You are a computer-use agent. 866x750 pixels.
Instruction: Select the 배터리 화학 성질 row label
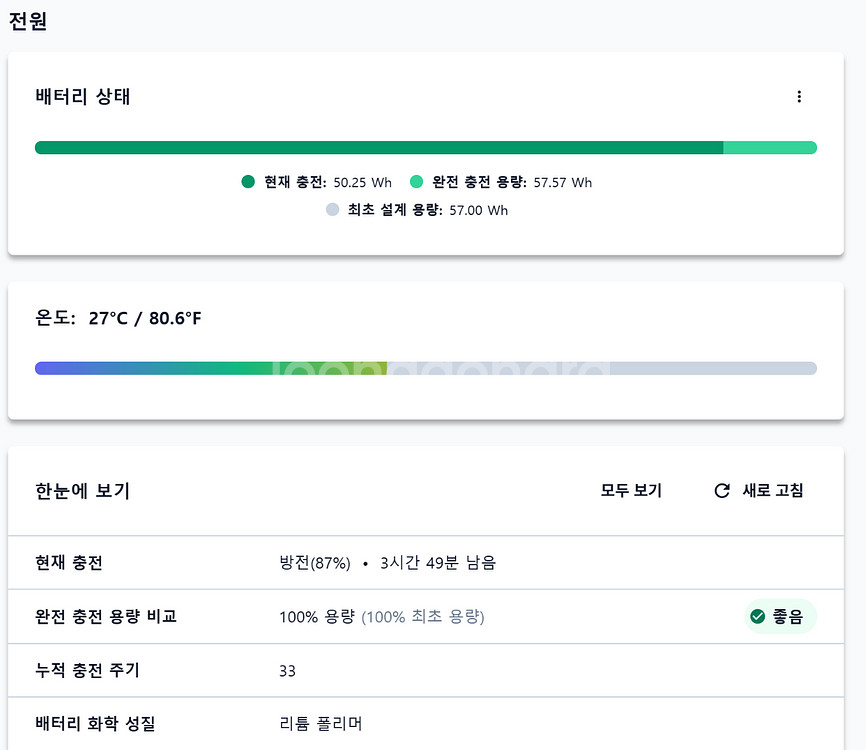pyautogui.click(x=95, y=723)
